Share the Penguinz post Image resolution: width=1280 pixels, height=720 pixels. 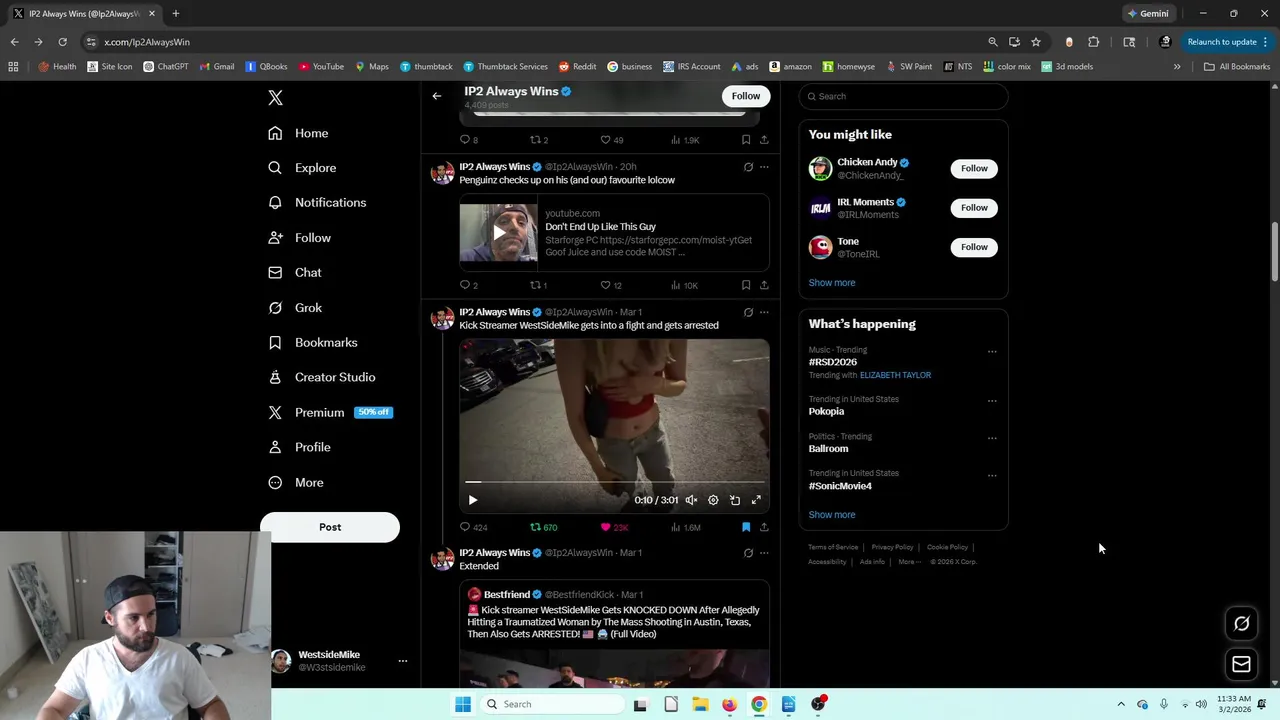(x=764, y=285)
